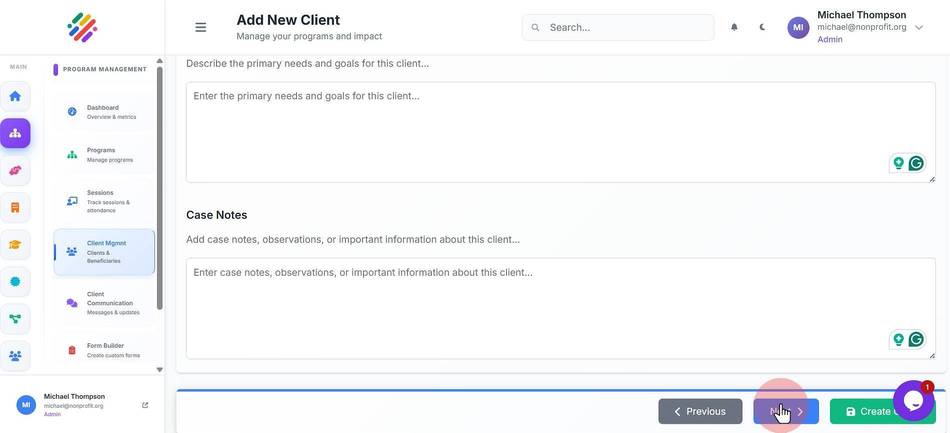Click the sidebar scroll up arrow
This screenshot has height=433, width=950.
(159, 61)
